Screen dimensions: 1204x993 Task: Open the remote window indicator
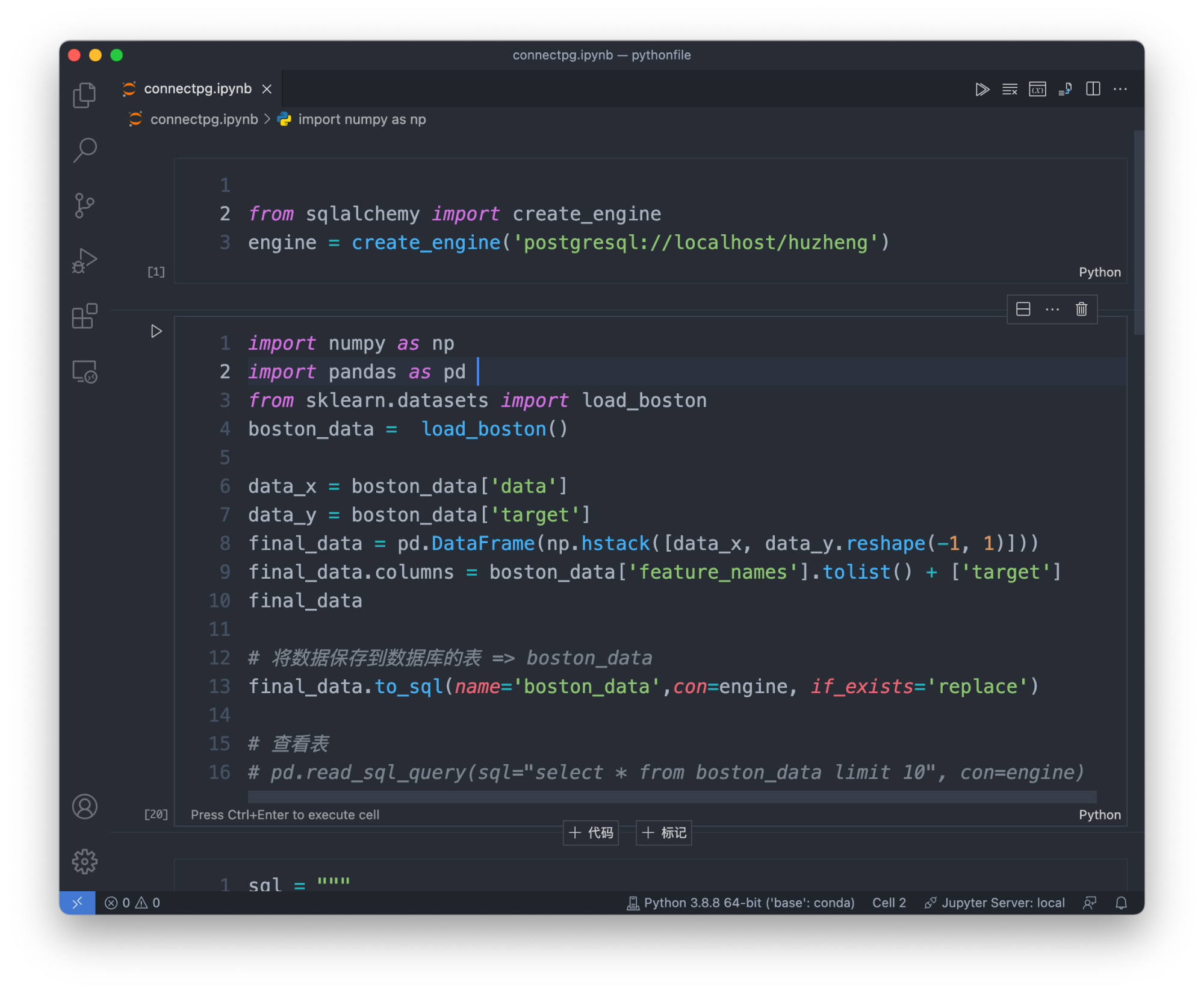click(77, 903)
